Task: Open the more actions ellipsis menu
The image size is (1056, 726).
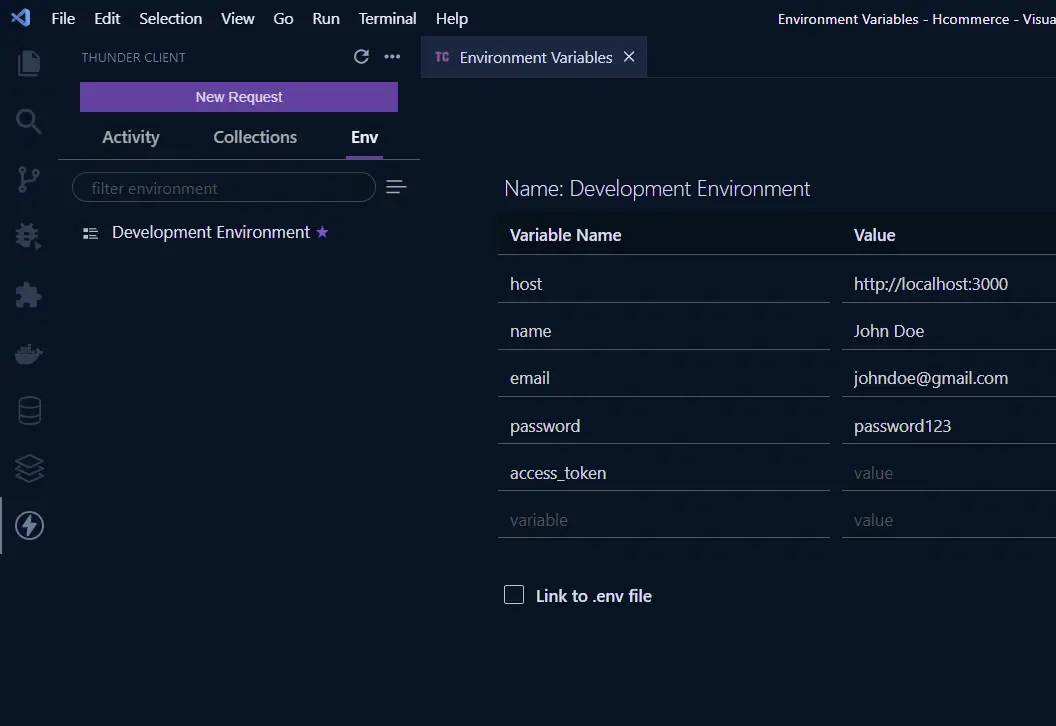Action: 392,57
